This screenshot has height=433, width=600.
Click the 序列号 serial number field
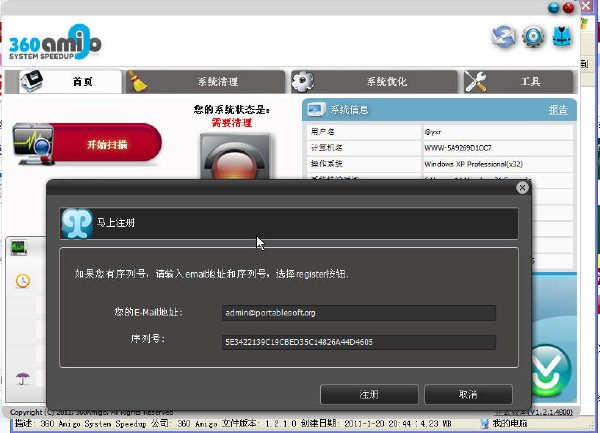point(359,342)
